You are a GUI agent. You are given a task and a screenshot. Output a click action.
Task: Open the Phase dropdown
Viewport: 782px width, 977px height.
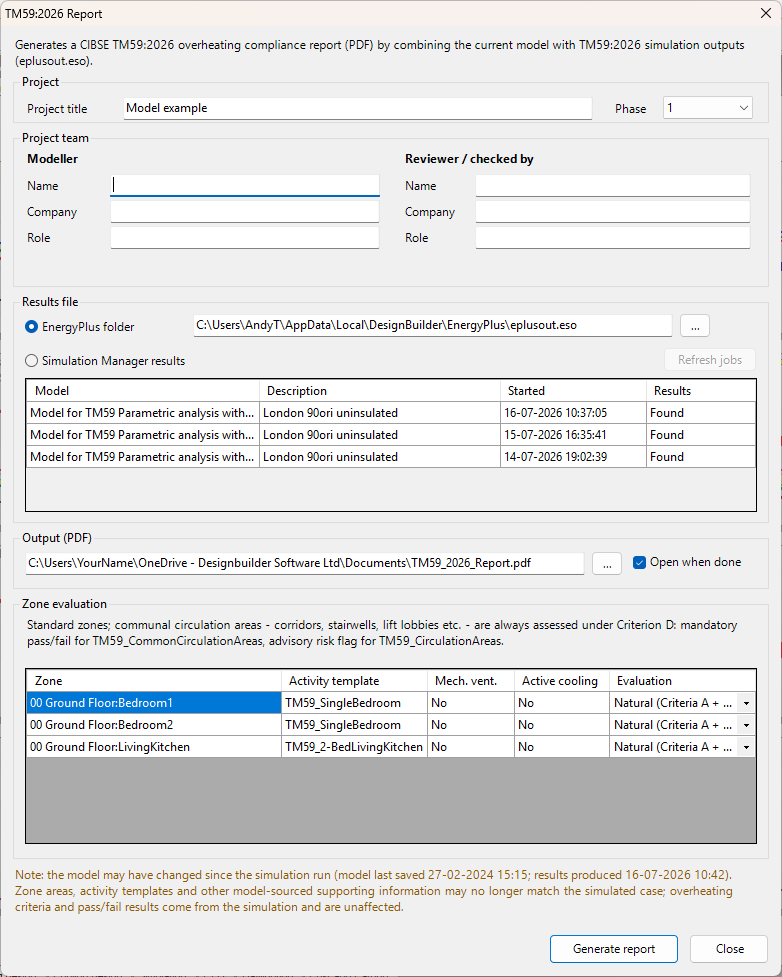pyautogui.click(x=707, y=108)
